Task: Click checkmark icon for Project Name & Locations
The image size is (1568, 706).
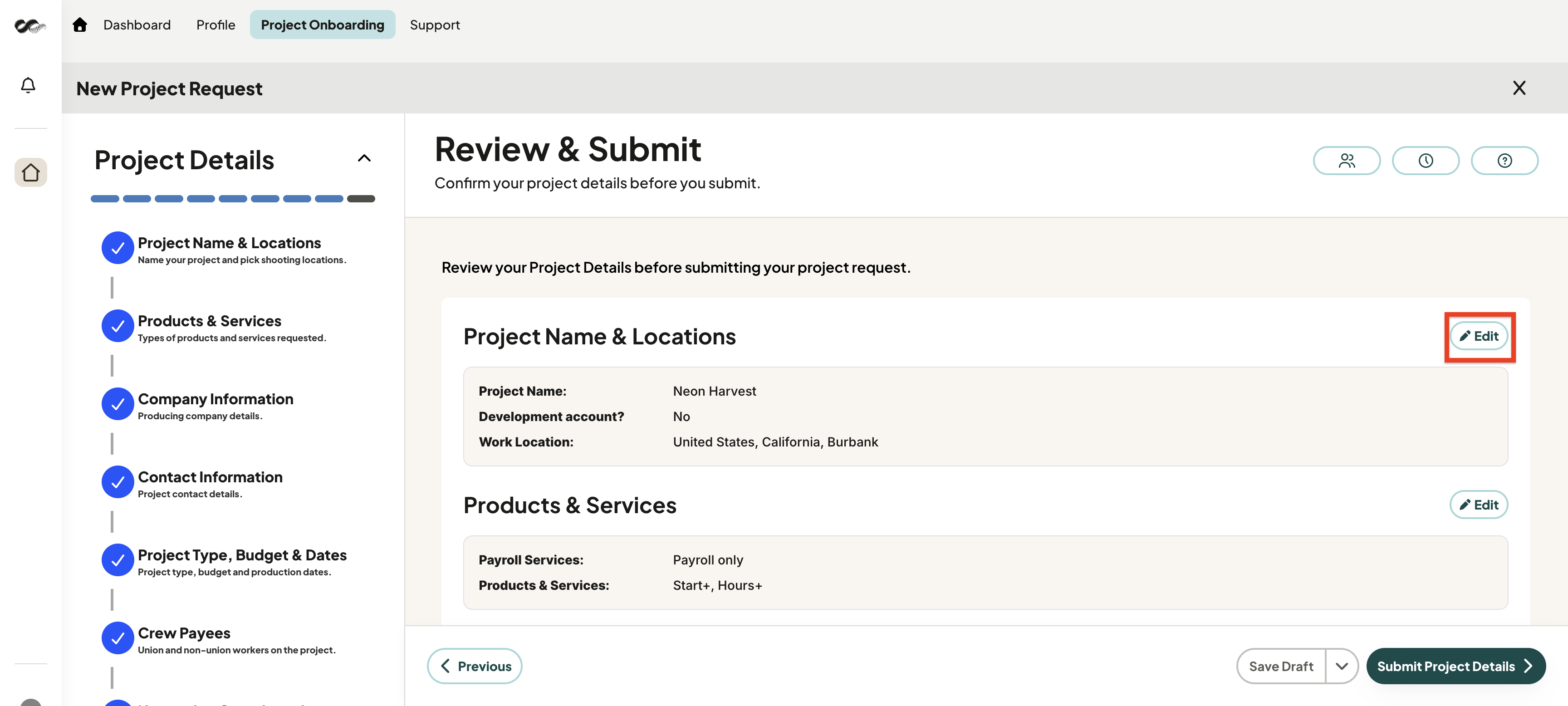Action: (118, 248)
